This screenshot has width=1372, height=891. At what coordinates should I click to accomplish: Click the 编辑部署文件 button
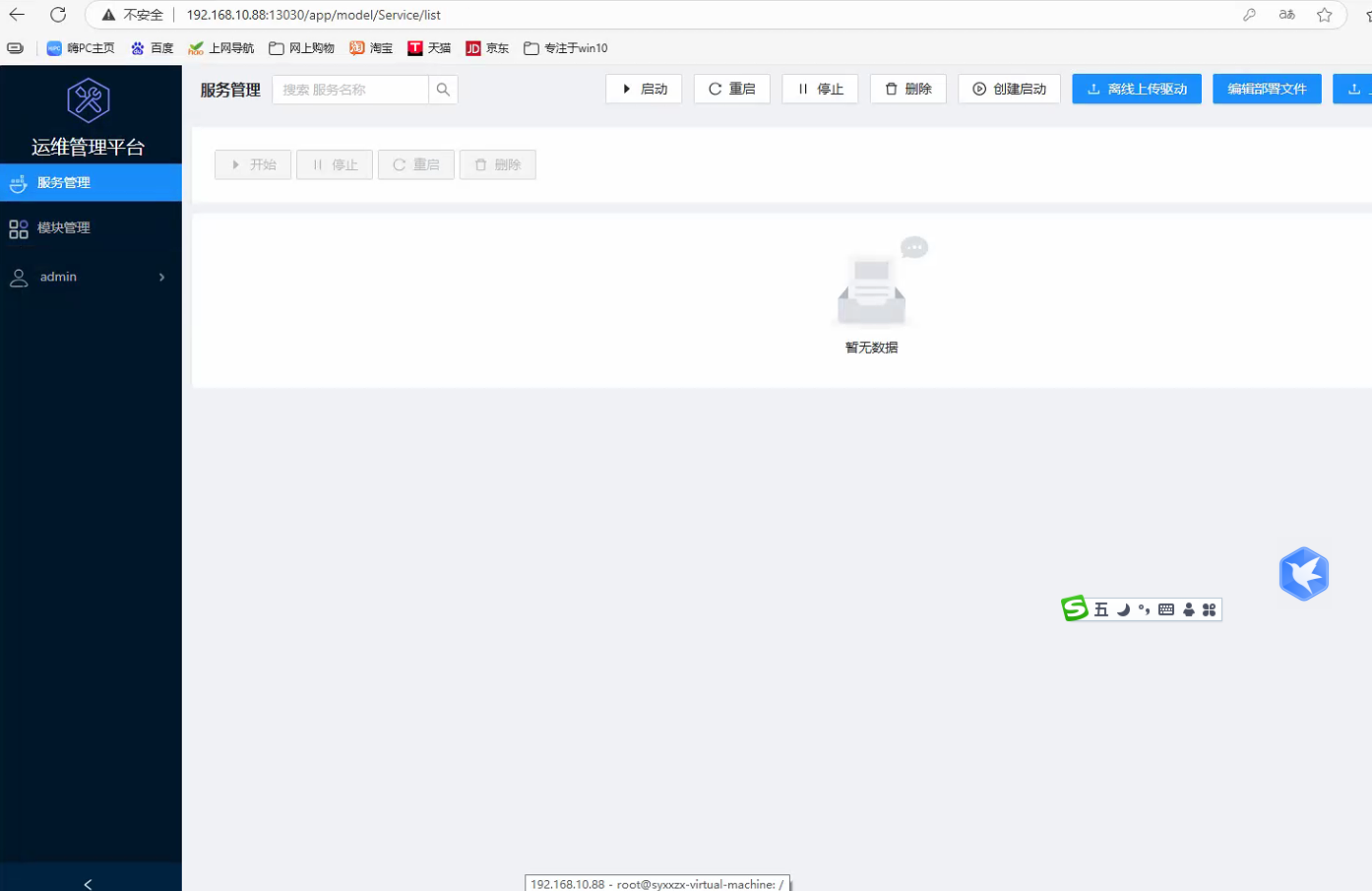pos(1266,90)
